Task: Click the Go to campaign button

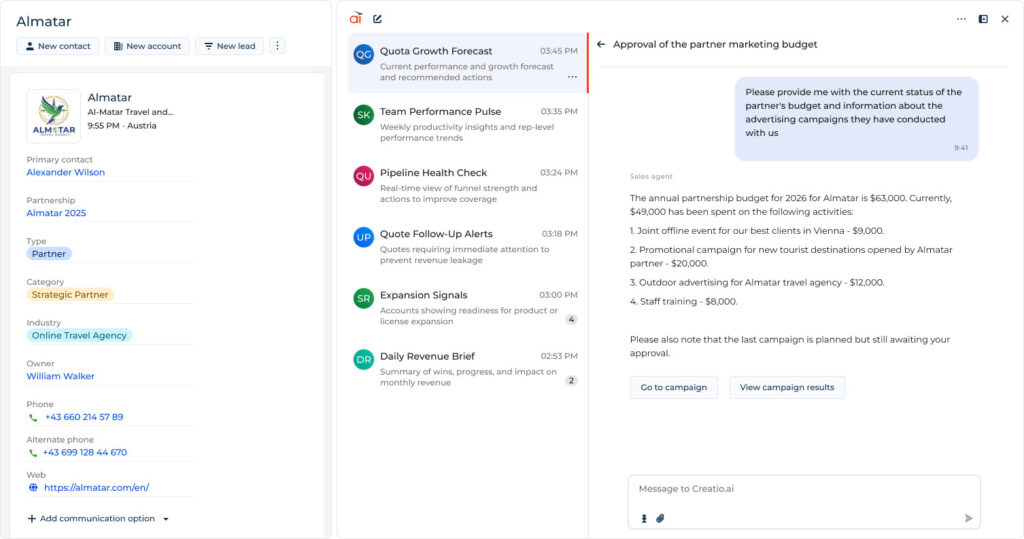Action: pos(674,387)
